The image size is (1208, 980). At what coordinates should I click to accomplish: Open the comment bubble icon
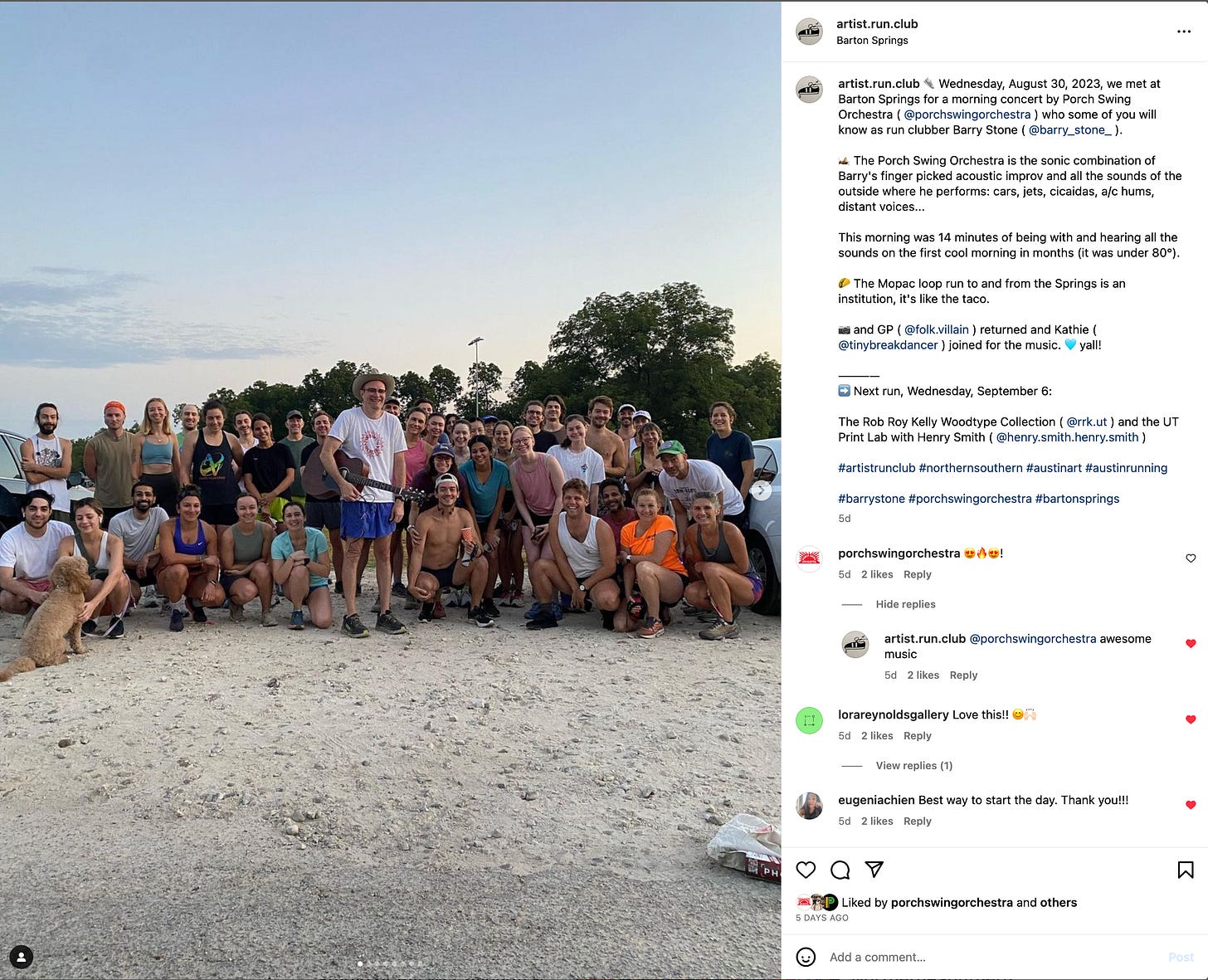(840, 870)
